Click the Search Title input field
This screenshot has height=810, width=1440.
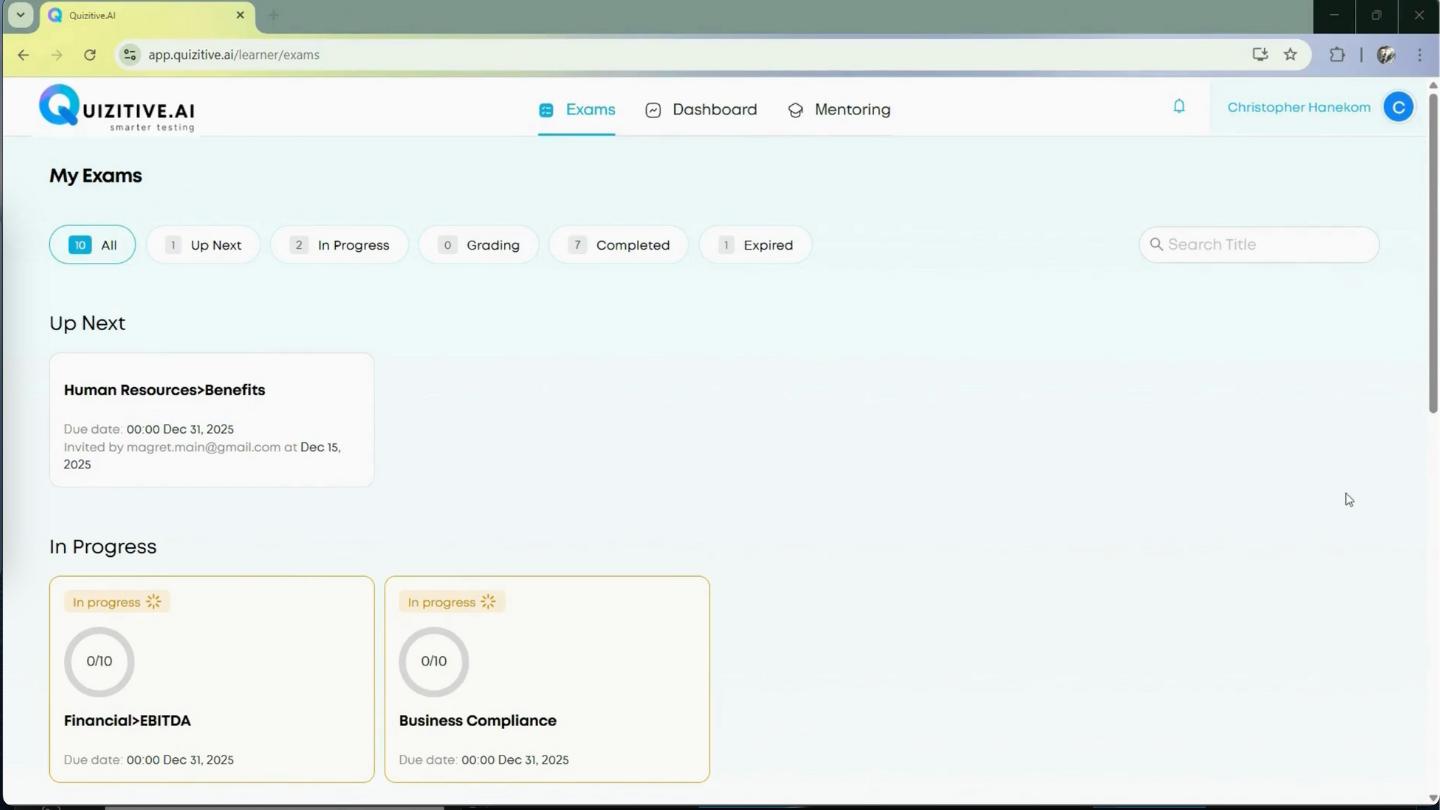click(1259, 244)
